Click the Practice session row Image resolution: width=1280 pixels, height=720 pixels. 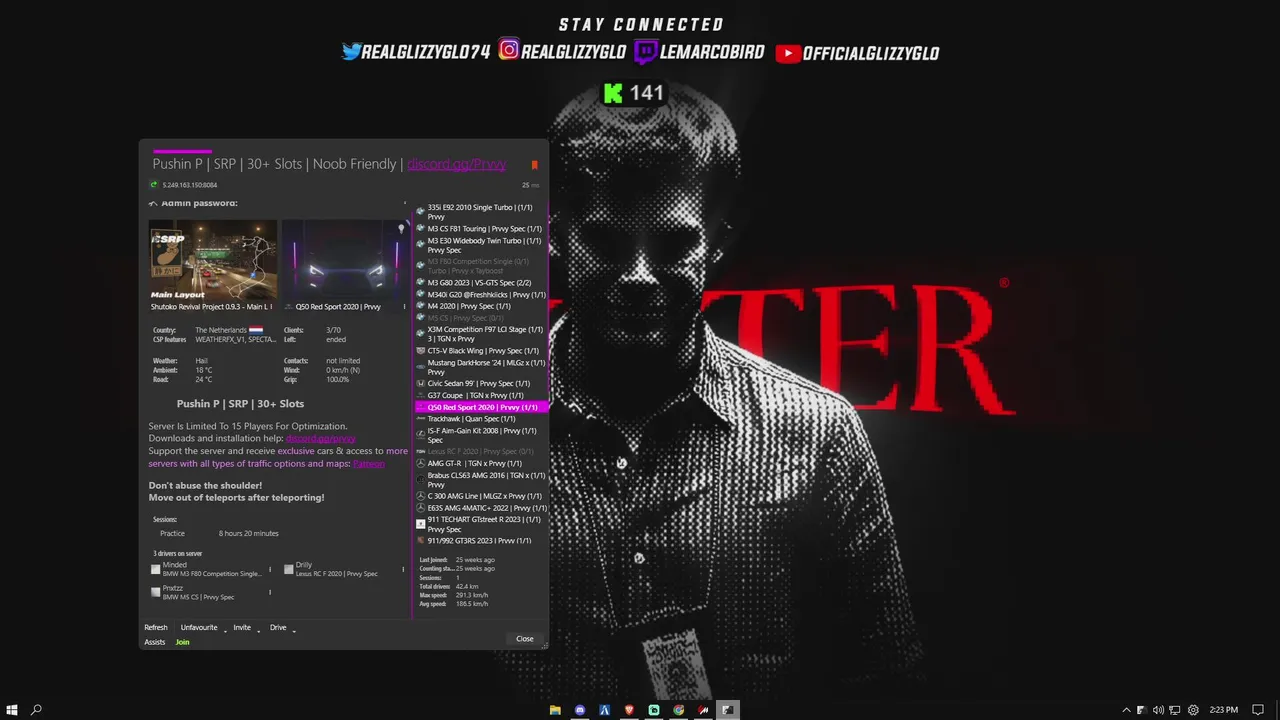[x=220, y=533]
